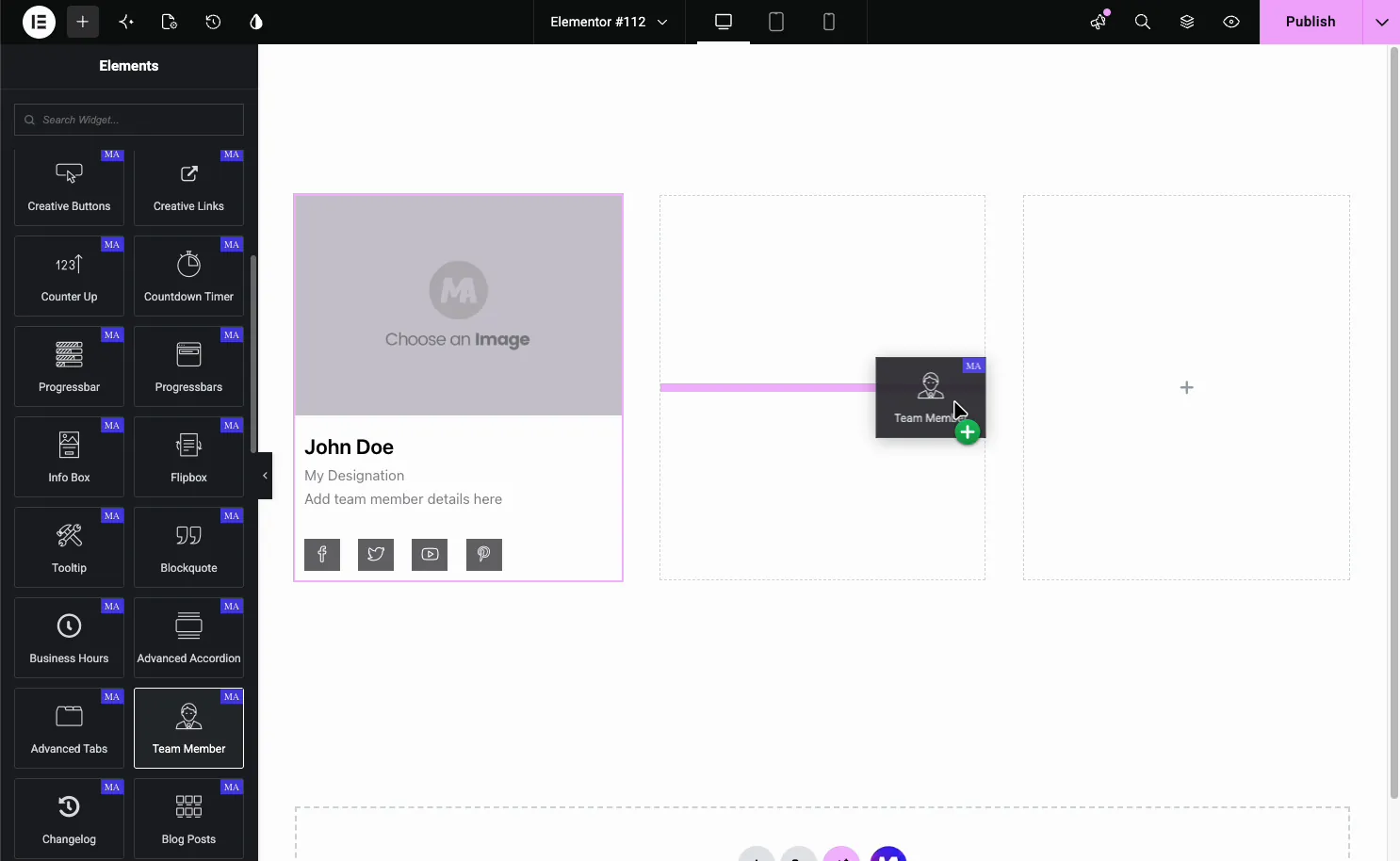The height and width of the screenshot is (861, 1400).
Task: Select the Flipbox widget
Action: (188, 457)
